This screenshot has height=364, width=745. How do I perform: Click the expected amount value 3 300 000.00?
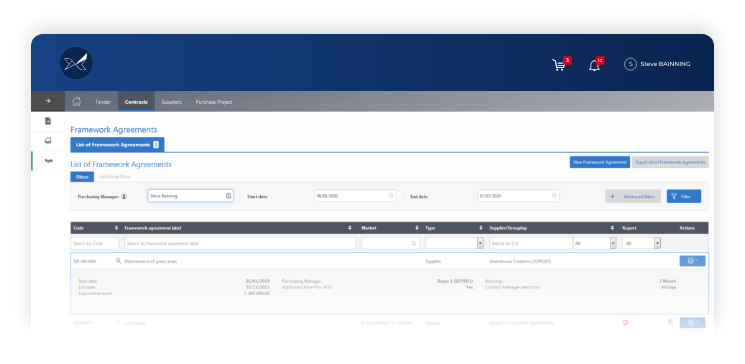257,294
